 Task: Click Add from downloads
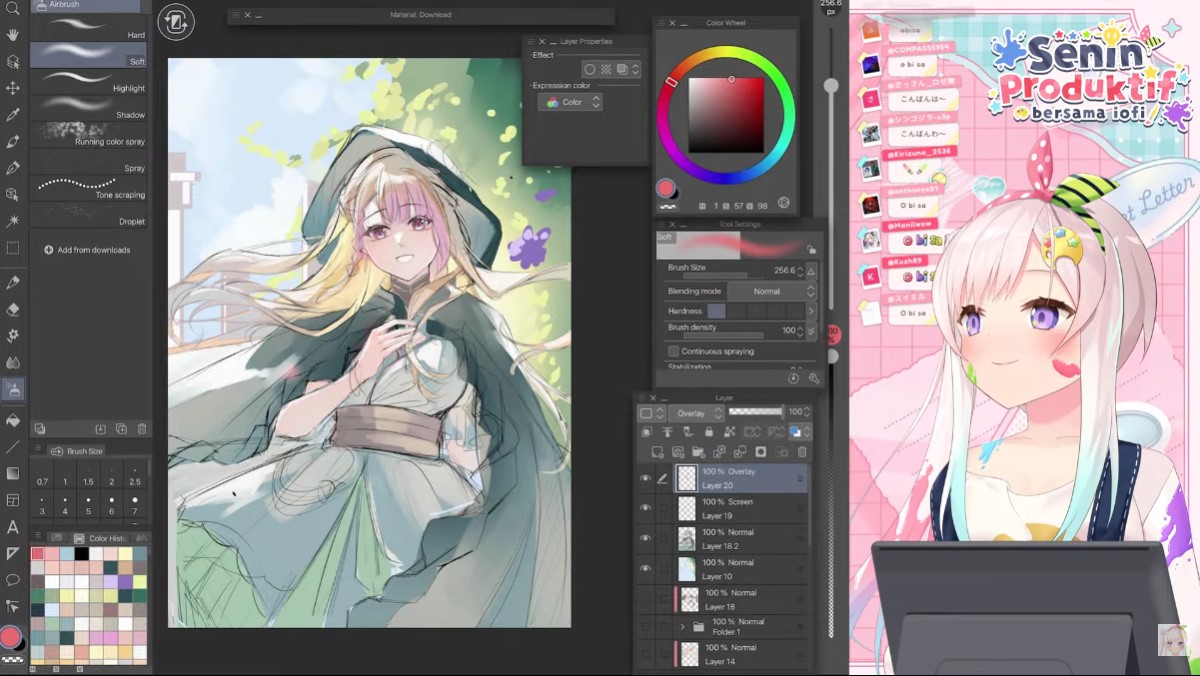(x=87, y=250)
